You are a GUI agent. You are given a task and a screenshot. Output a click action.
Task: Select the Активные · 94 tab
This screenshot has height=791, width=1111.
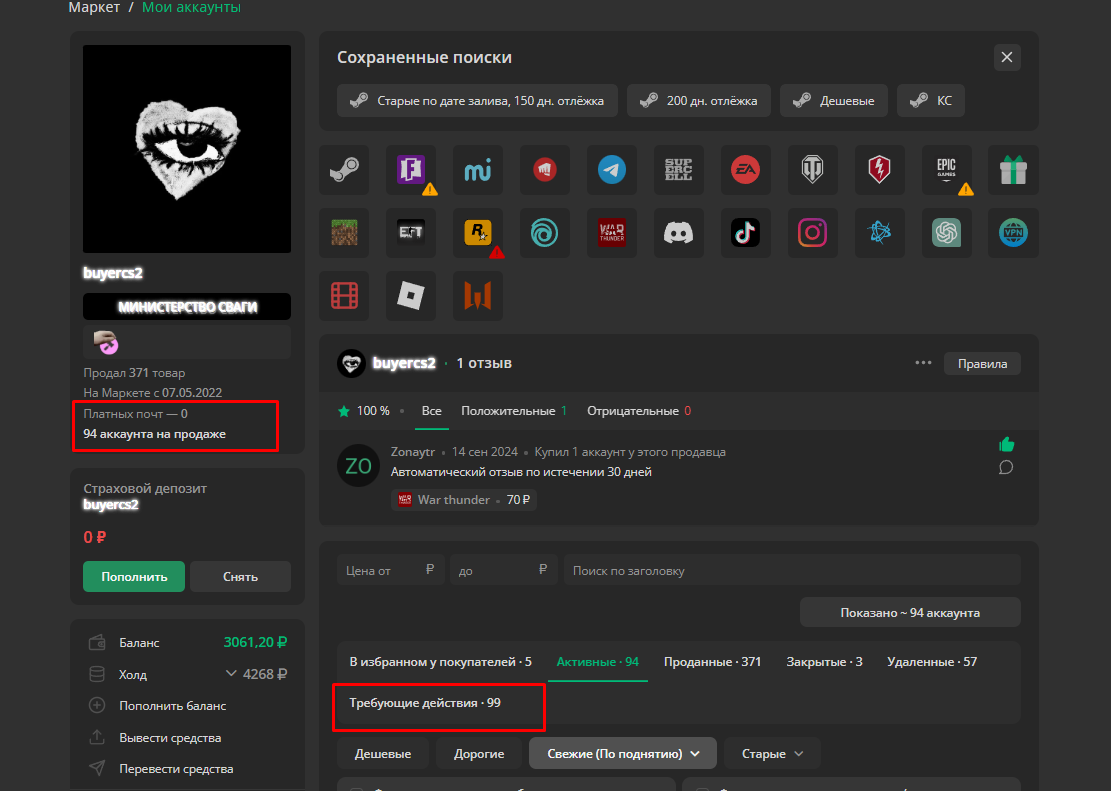click(x=598, y=661)
